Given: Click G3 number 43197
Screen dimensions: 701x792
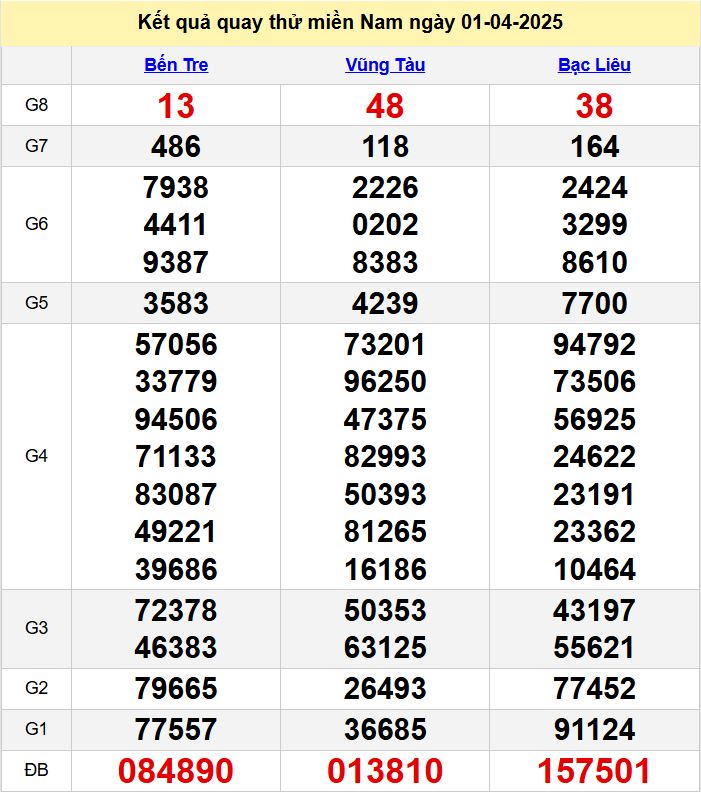Looking at the screenshot, I should tap(594, 611).
